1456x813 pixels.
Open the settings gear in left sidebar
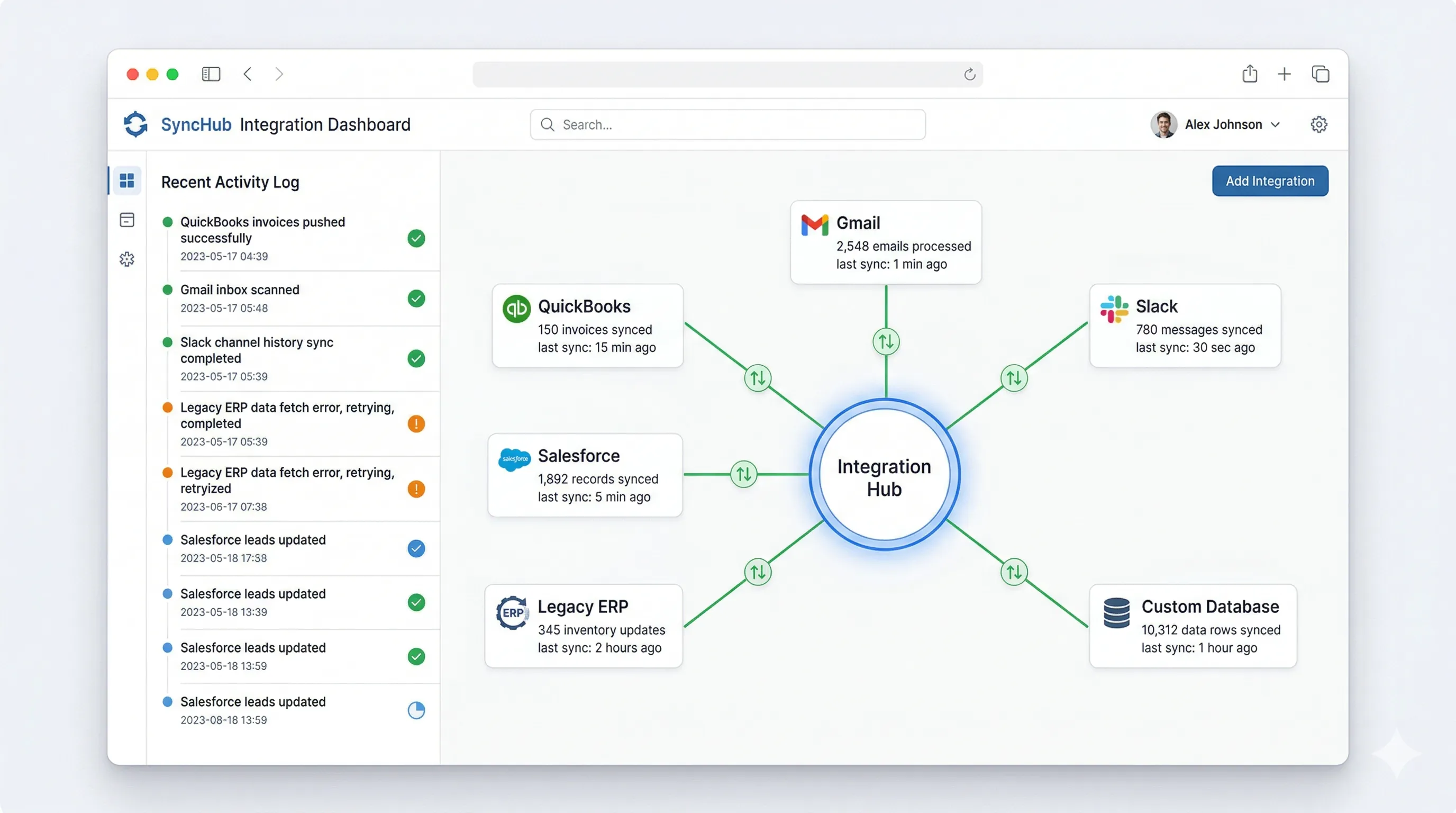click(126, 259)
